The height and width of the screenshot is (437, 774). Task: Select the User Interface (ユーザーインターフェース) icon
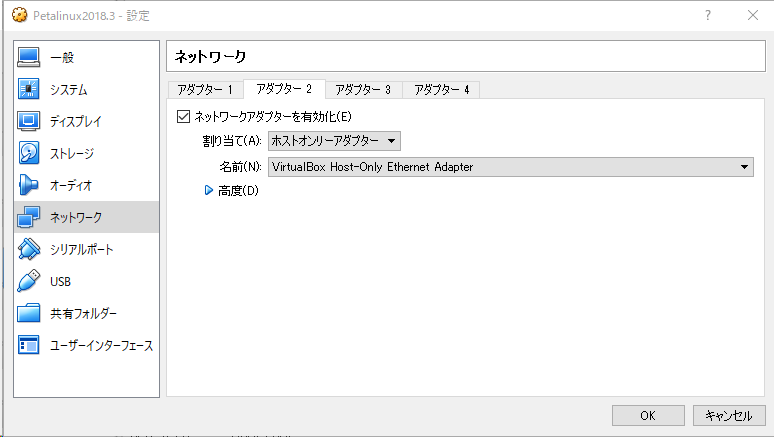[29, 346]
